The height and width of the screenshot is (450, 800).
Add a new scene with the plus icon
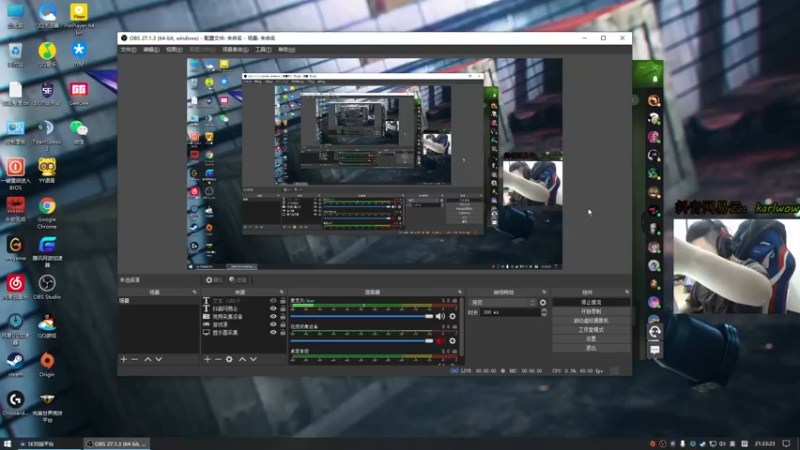(x=123, y=359)
